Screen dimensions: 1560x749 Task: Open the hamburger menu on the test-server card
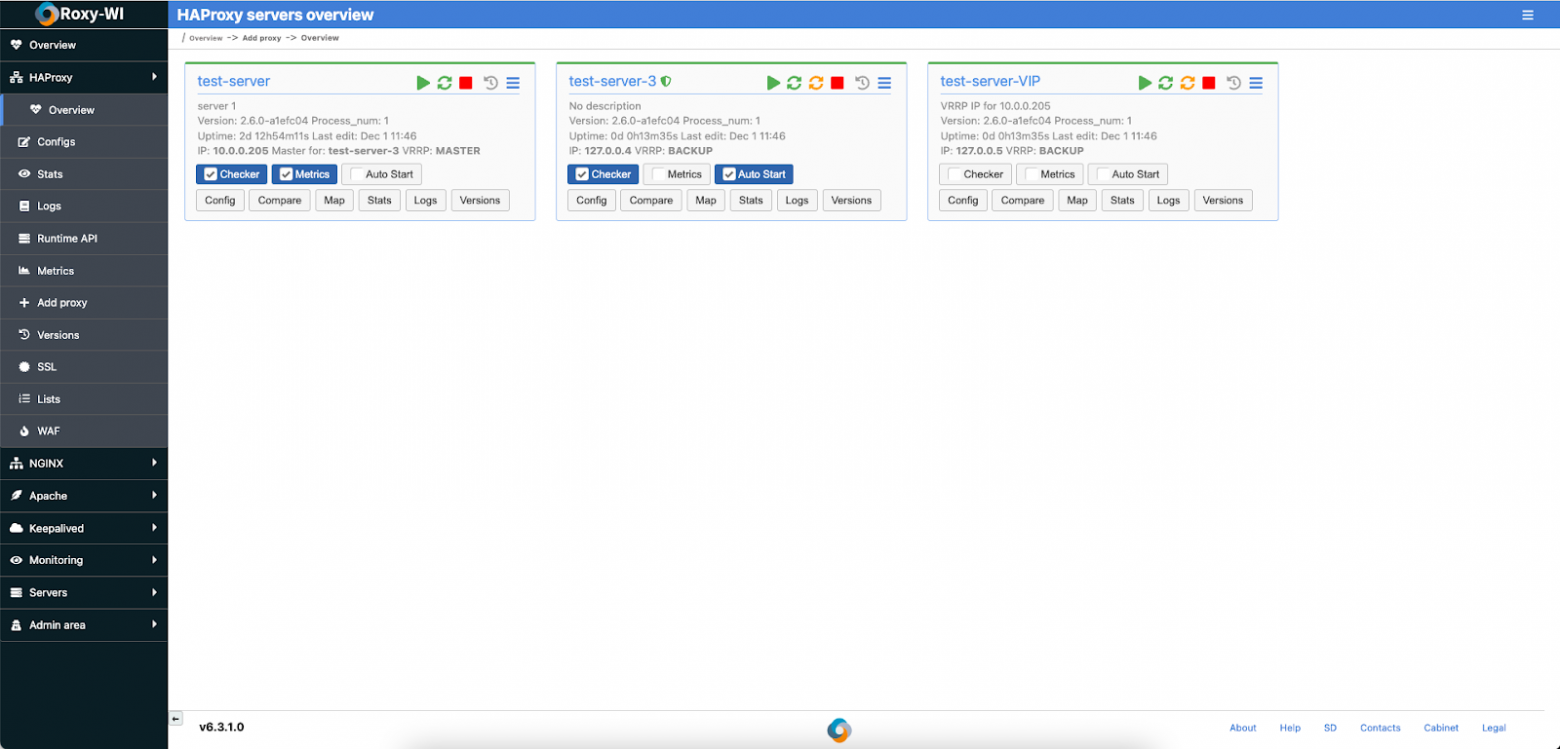pyautogui.click(x=513, y=83)
